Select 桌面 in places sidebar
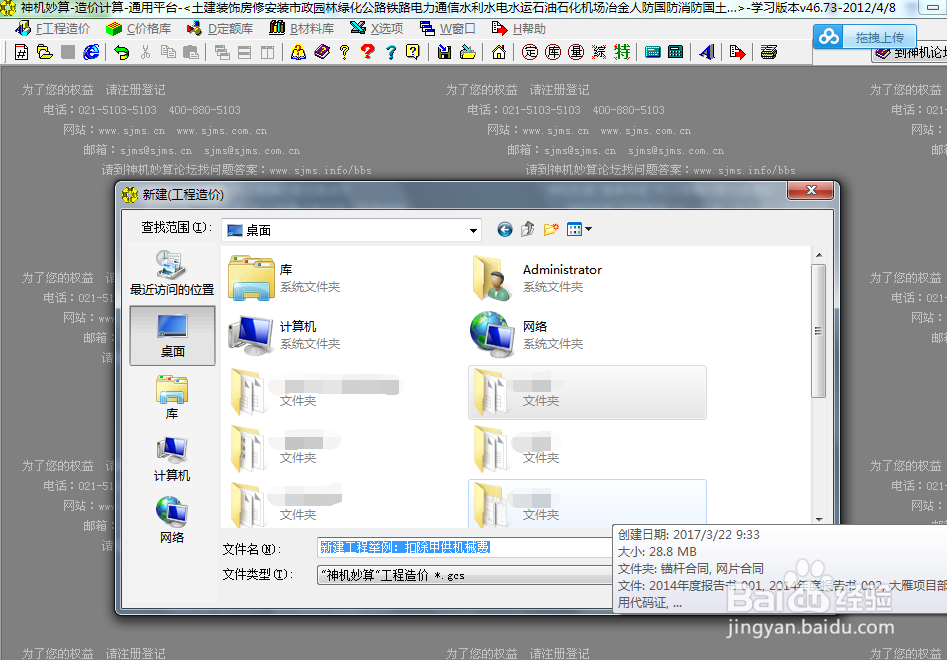The image size is (947, 660). 172,335
